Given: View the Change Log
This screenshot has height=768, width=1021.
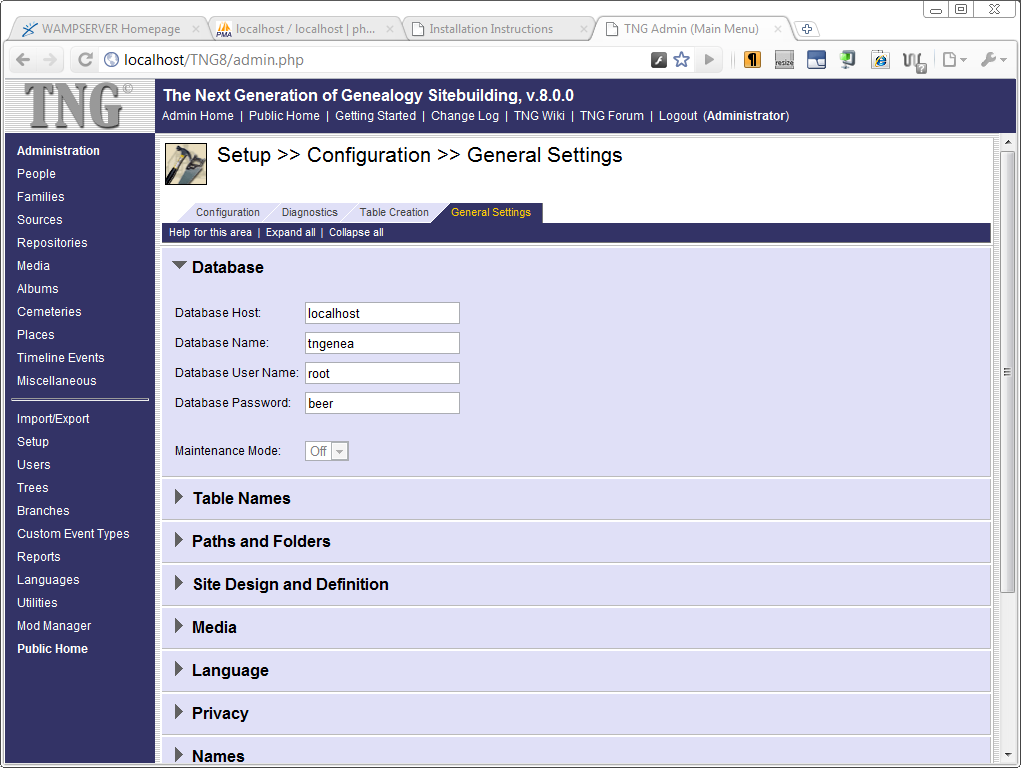Looking at the screenshot, I should point(465,116).
